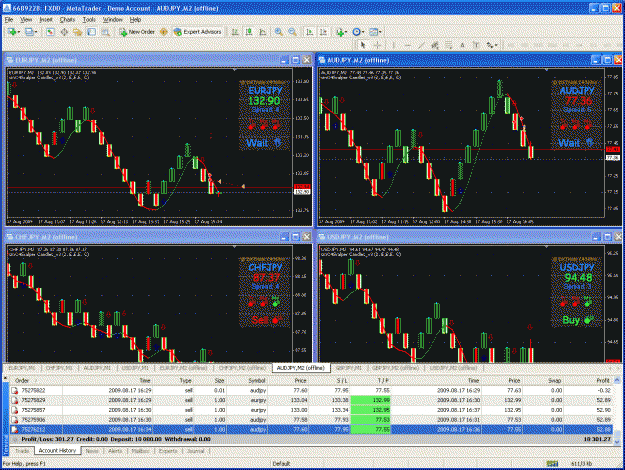Select the Horizontal Line tool

[407, 45]
